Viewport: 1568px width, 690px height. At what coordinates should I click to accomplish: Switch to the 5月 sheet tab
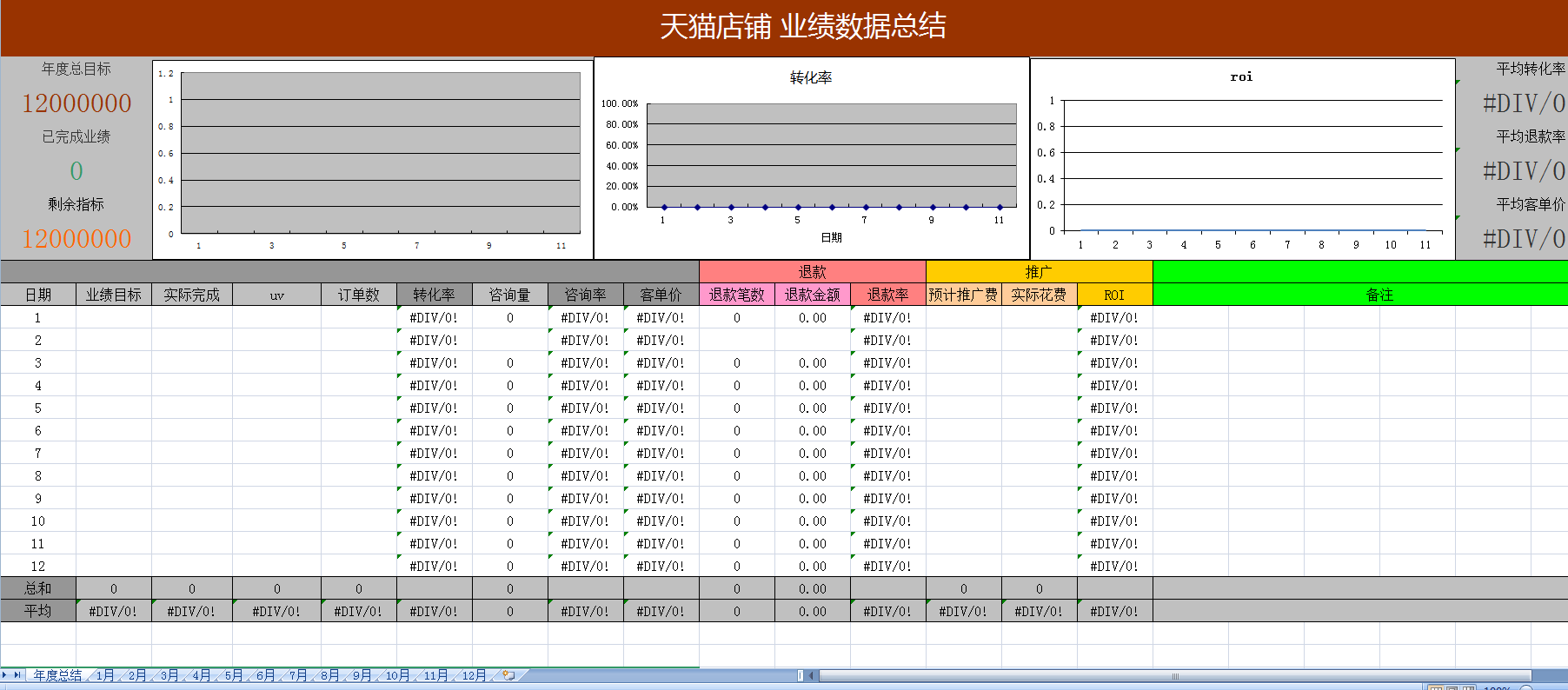click(233, 675)
